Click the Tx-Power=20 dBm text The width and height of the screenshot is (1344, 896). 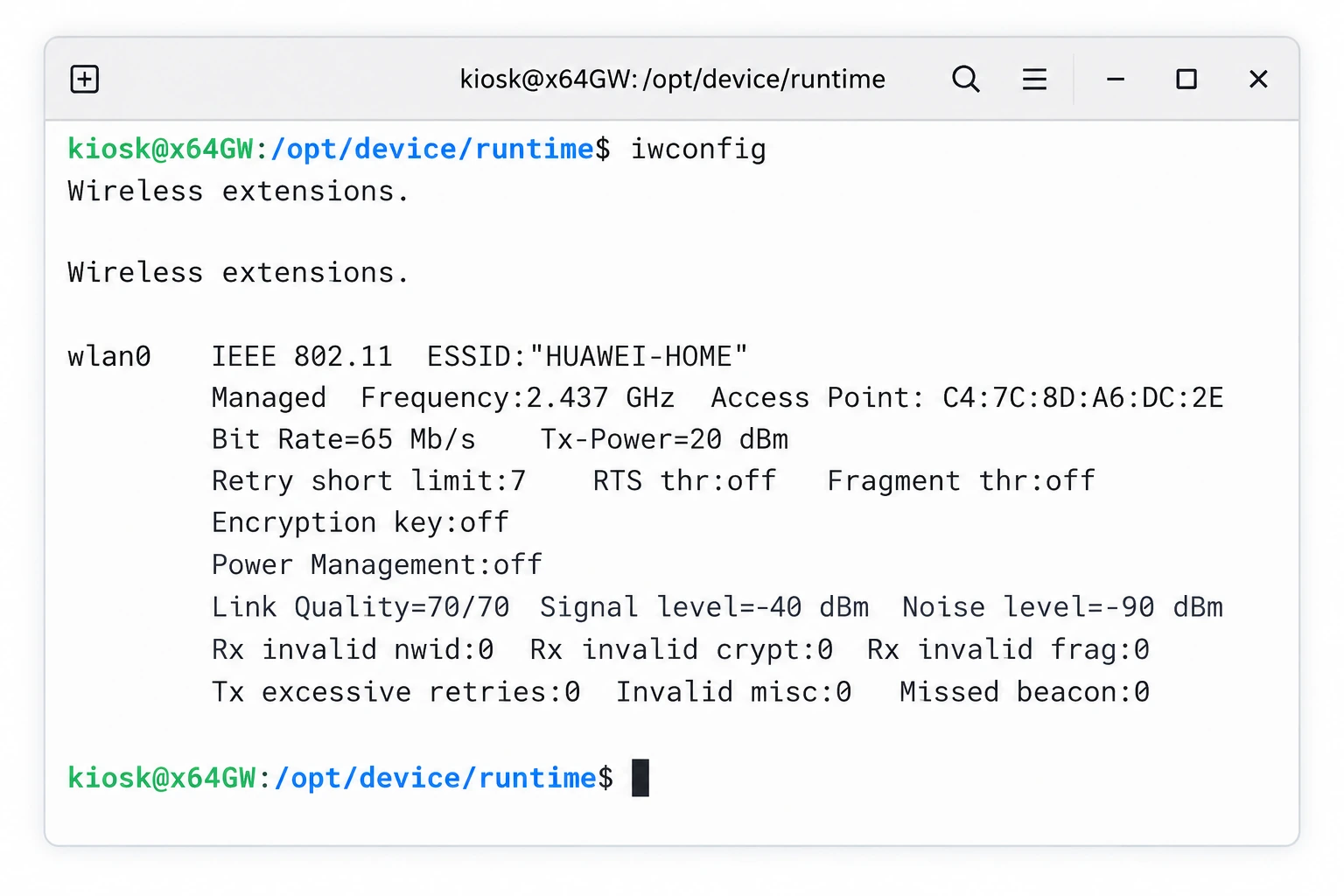[x=664, y=439]
